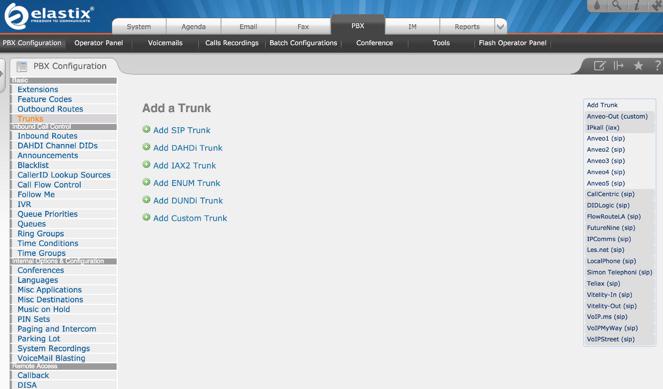The image size is (663, 389).
Task: Open Music on Hold in sidebar
Action: 44,309
